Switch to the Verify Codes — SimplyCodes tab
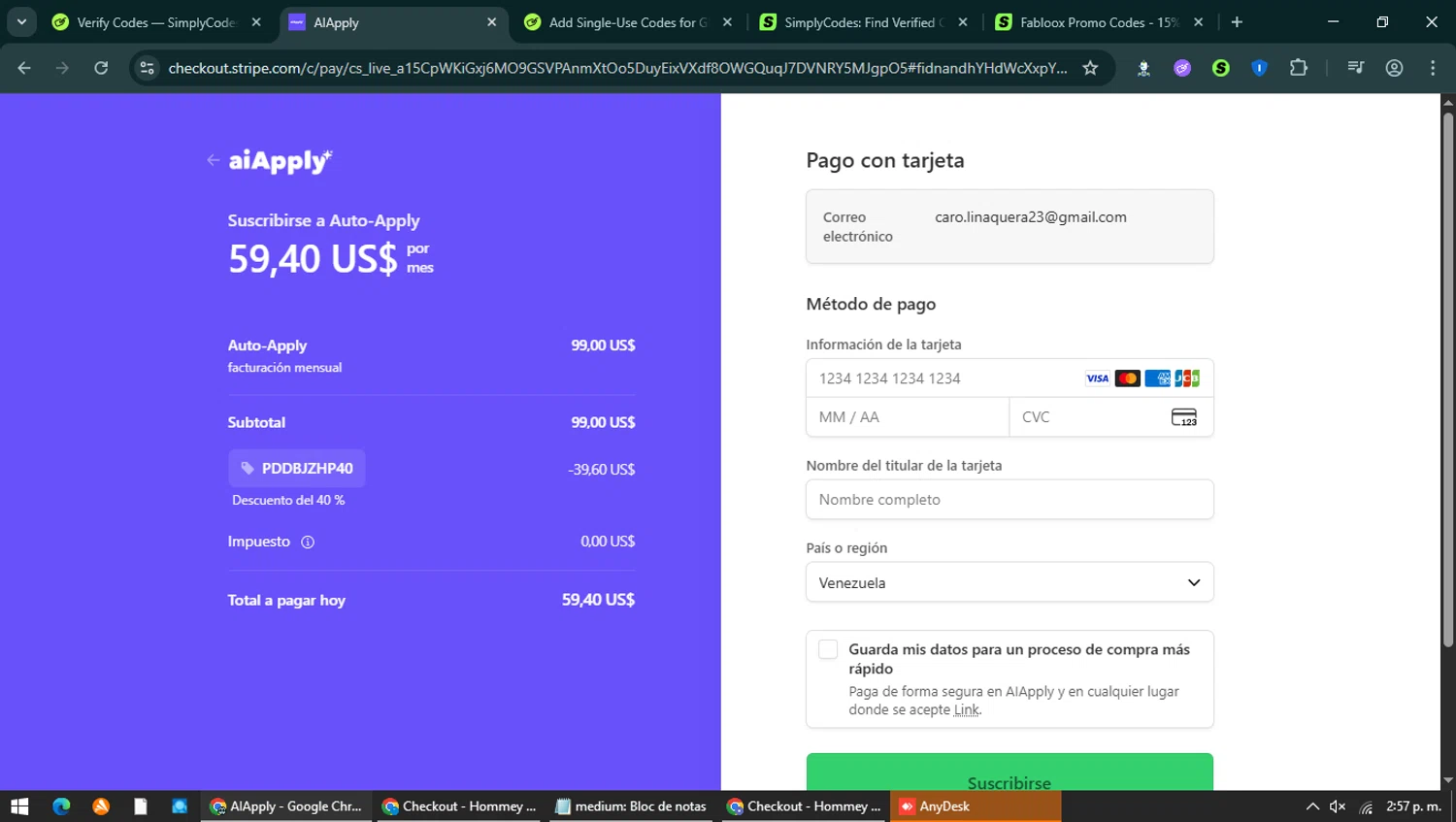 (155, 22)
